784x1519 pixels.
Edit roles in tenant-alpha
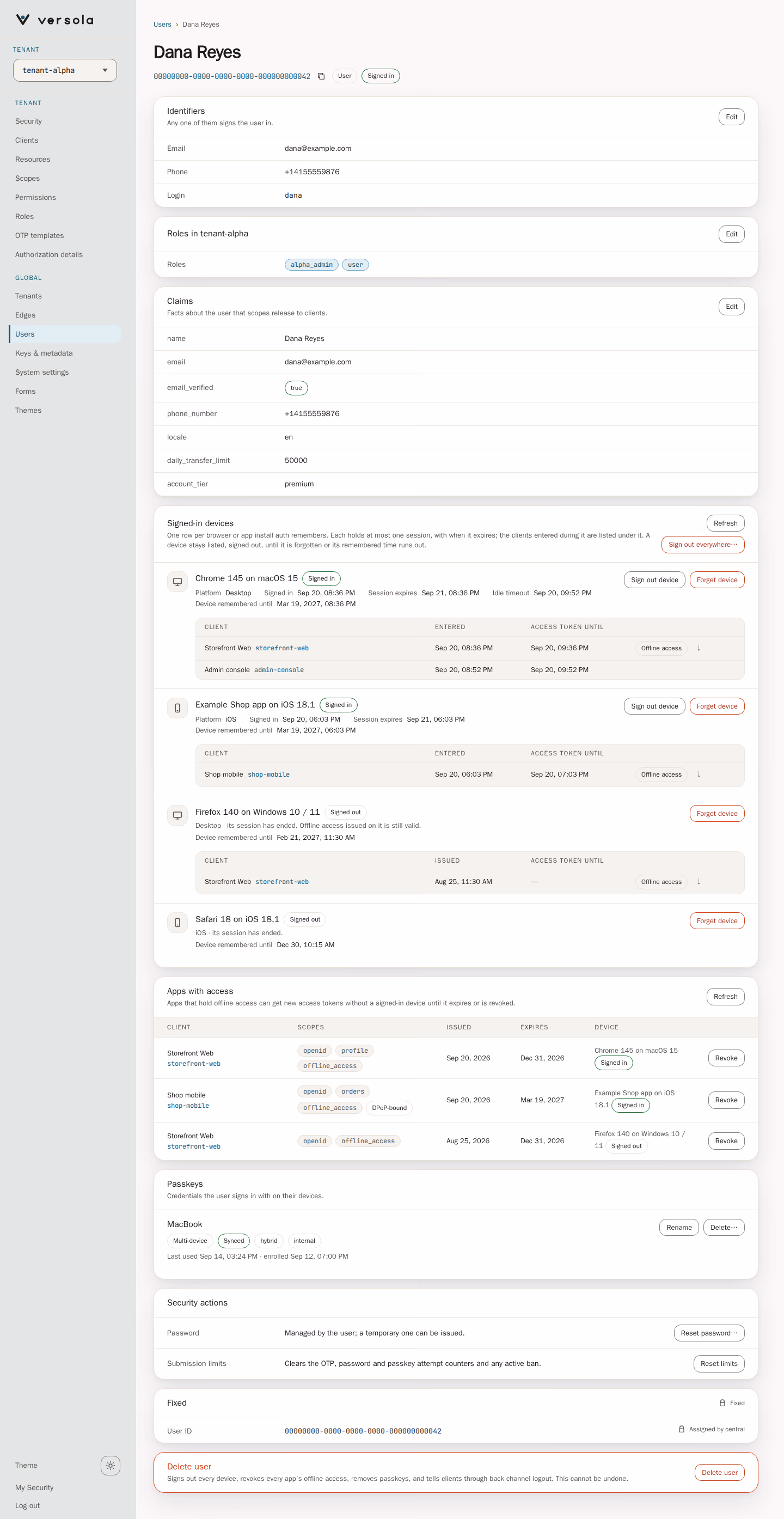click(x=732, y=234)
